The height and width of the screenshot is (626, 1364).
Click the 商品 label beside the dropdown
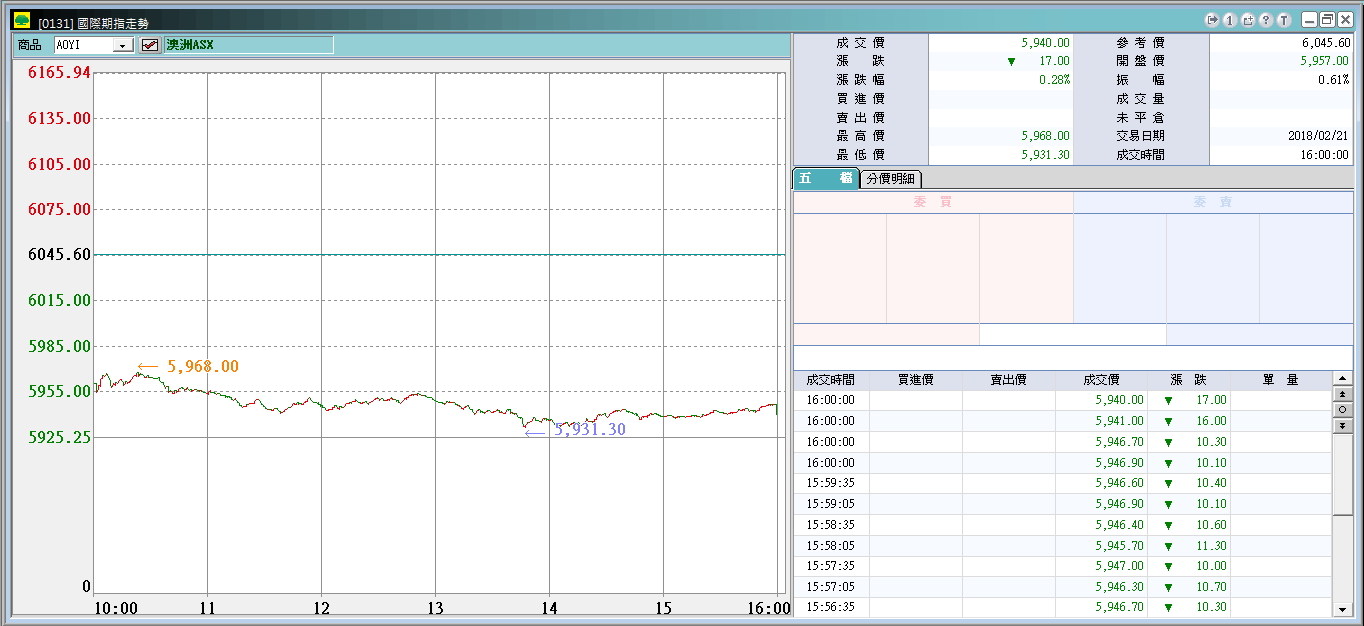(30, 45)
